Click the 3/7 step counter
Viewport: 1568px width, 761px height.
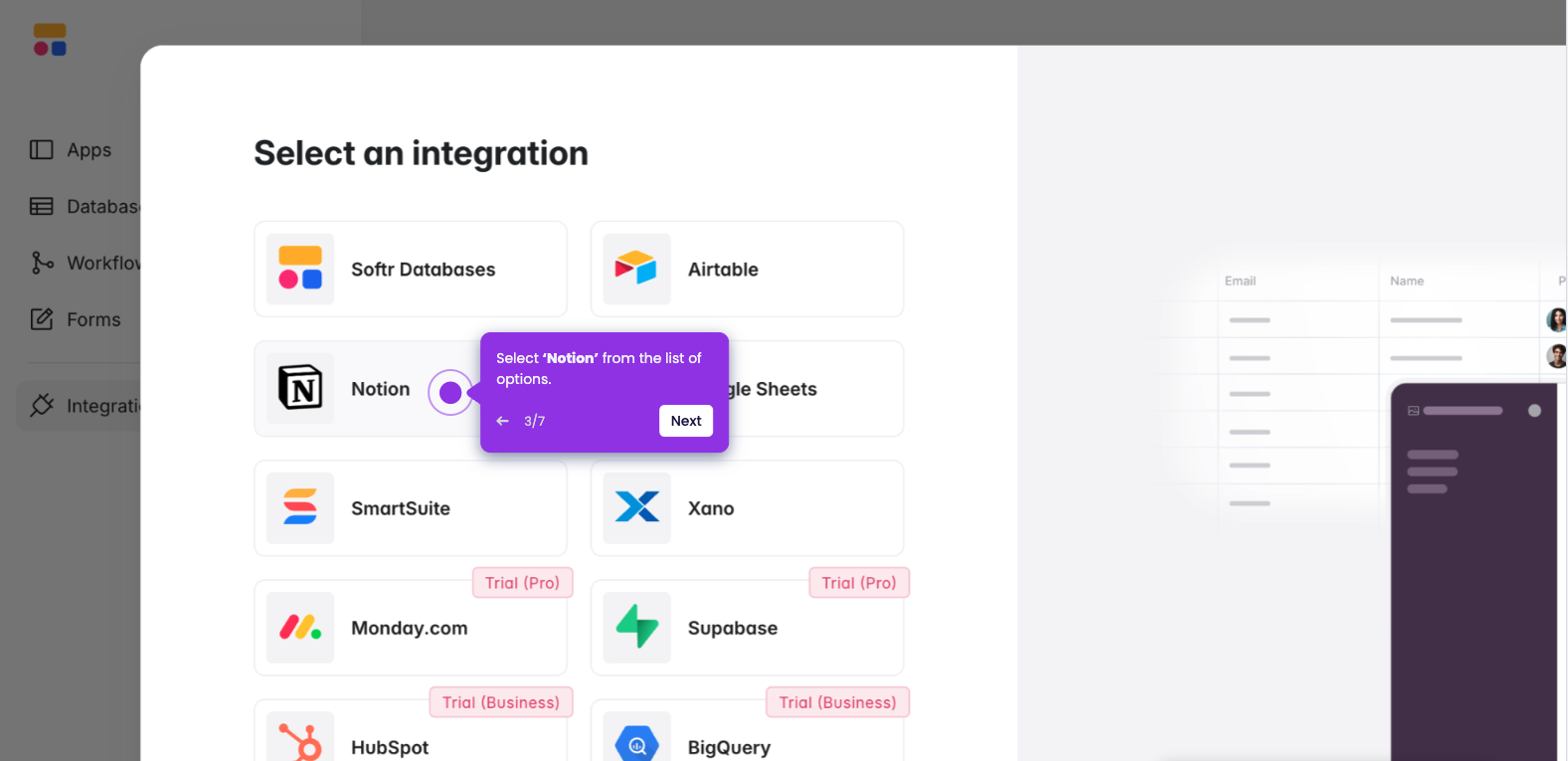tap(535, 421)
